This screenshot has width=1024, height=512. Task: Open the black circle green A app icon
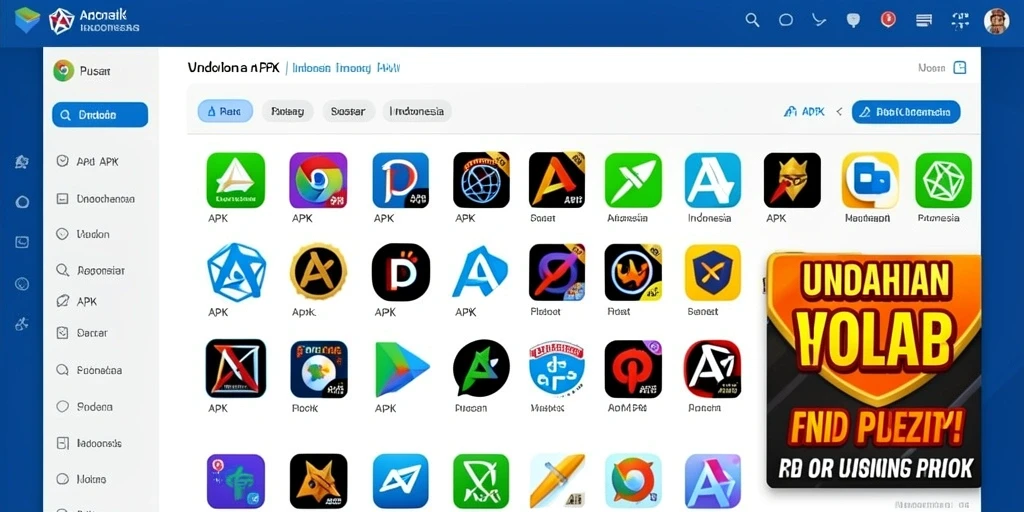click(x=481, y=368)
